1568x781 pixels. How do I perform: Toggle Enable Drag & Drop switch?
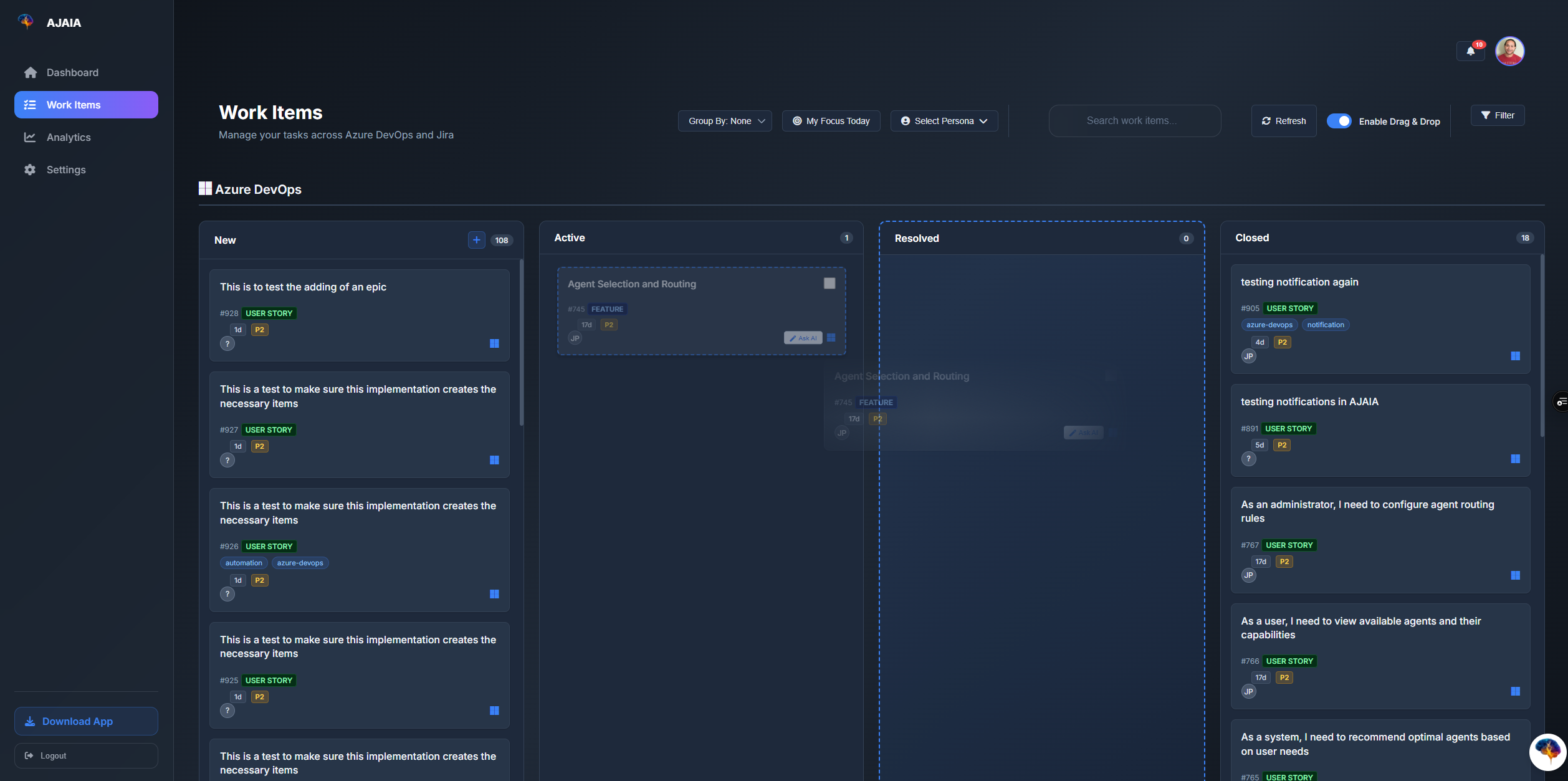[x=1339, y=121]
